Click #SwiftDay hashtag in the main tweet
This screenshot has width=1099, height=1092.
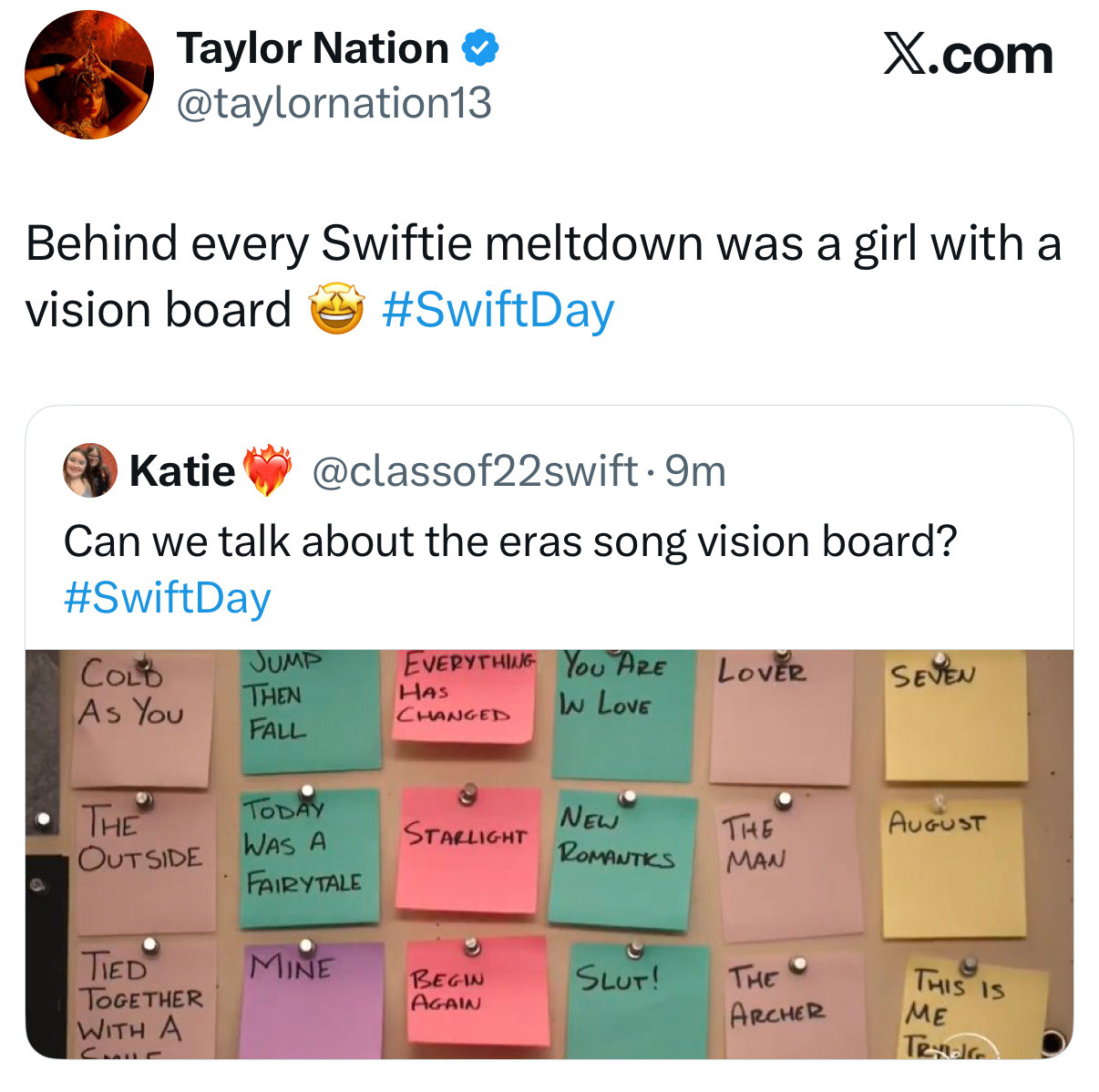(x=498, y=310)
